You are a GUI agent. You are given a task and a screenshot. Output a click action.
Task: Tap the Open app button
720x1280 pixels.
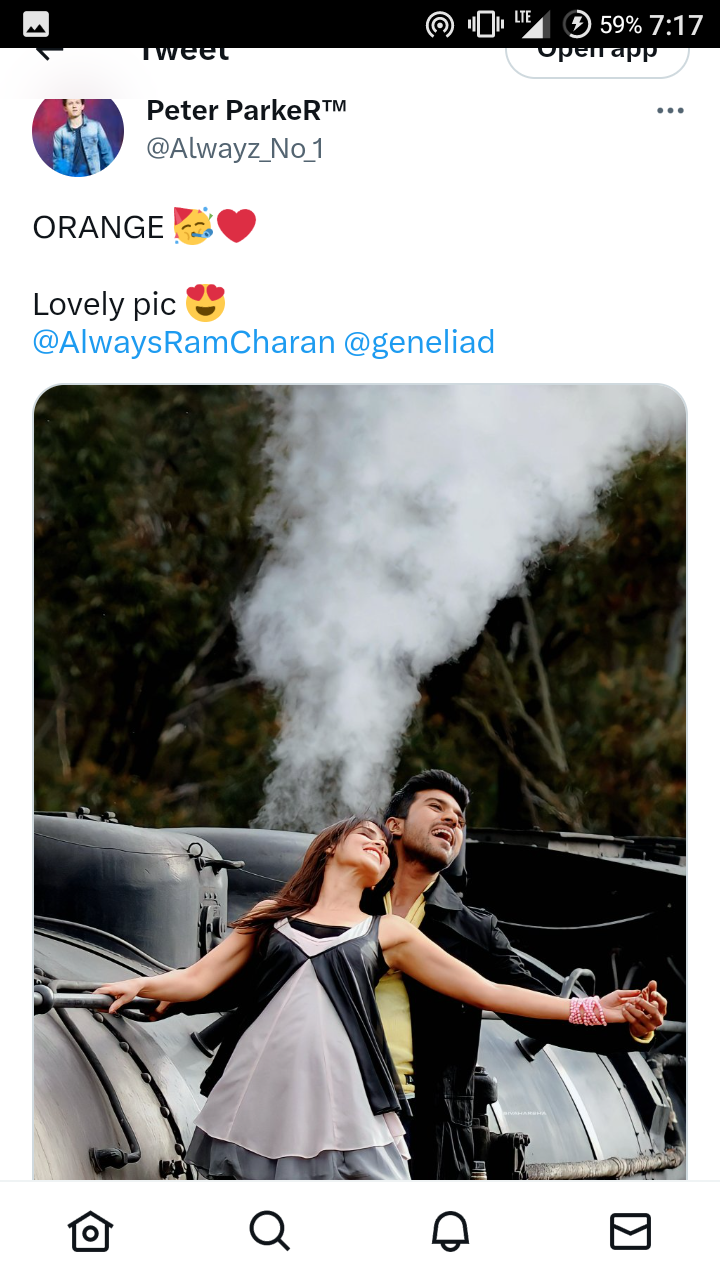597,55
